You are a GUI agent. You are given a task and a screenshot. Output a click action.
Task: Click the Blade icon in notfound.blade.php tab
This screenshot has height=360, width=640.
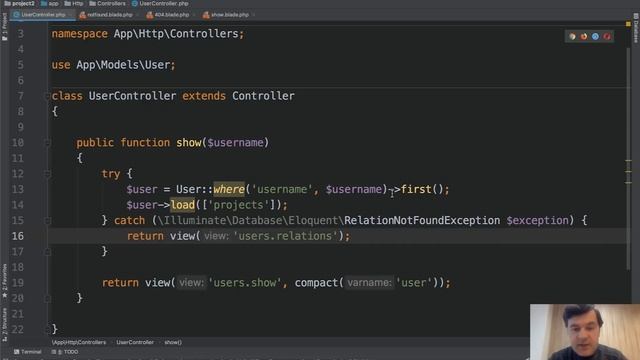point(83,15)
